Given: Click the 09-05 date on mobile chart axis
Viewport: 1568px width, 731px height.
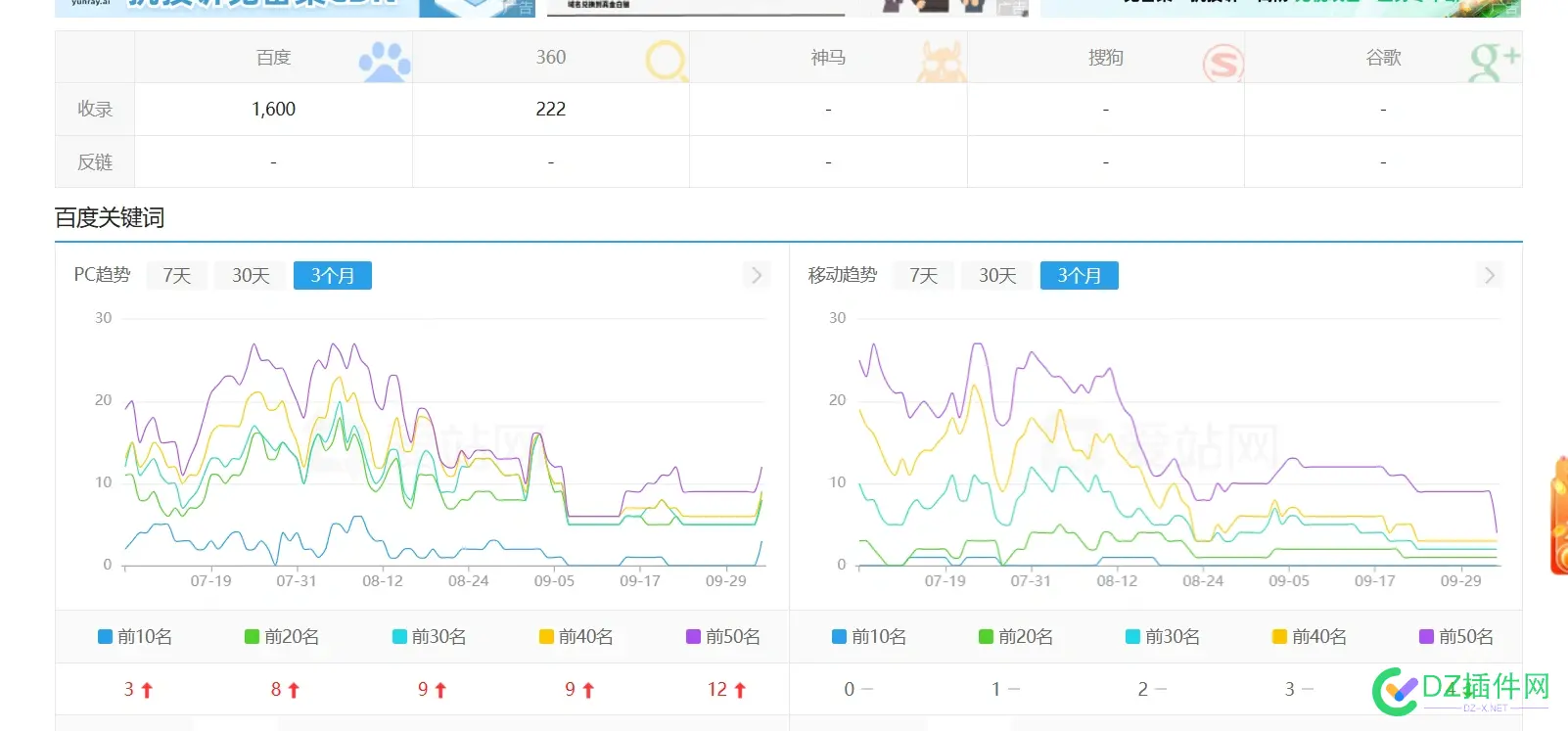Looking at the screenshot, I should point(1289,581).
